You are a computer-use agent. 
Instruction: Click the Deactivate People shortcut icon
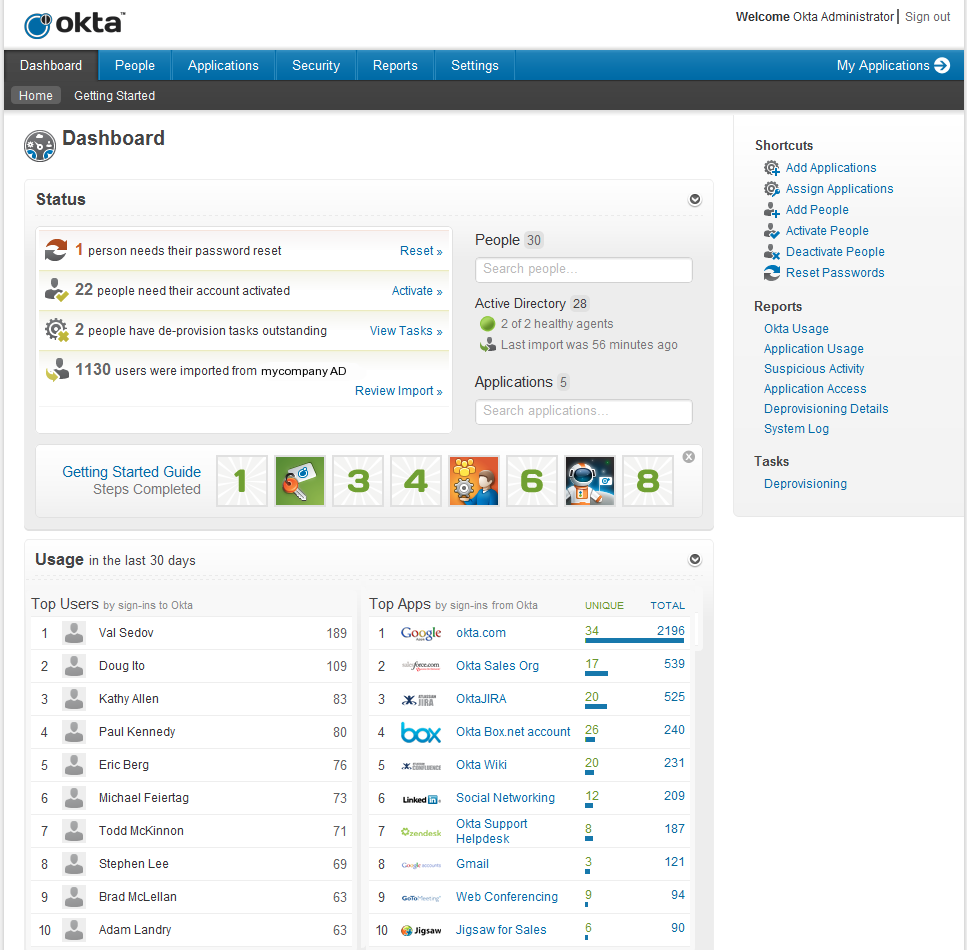coord(771,252)
